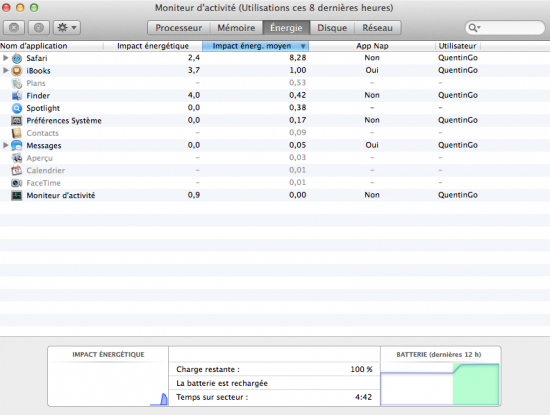The width and height of the screenshot is (550, 415).
Task: Sort by Nom d'application column
Action: (52, 46)
